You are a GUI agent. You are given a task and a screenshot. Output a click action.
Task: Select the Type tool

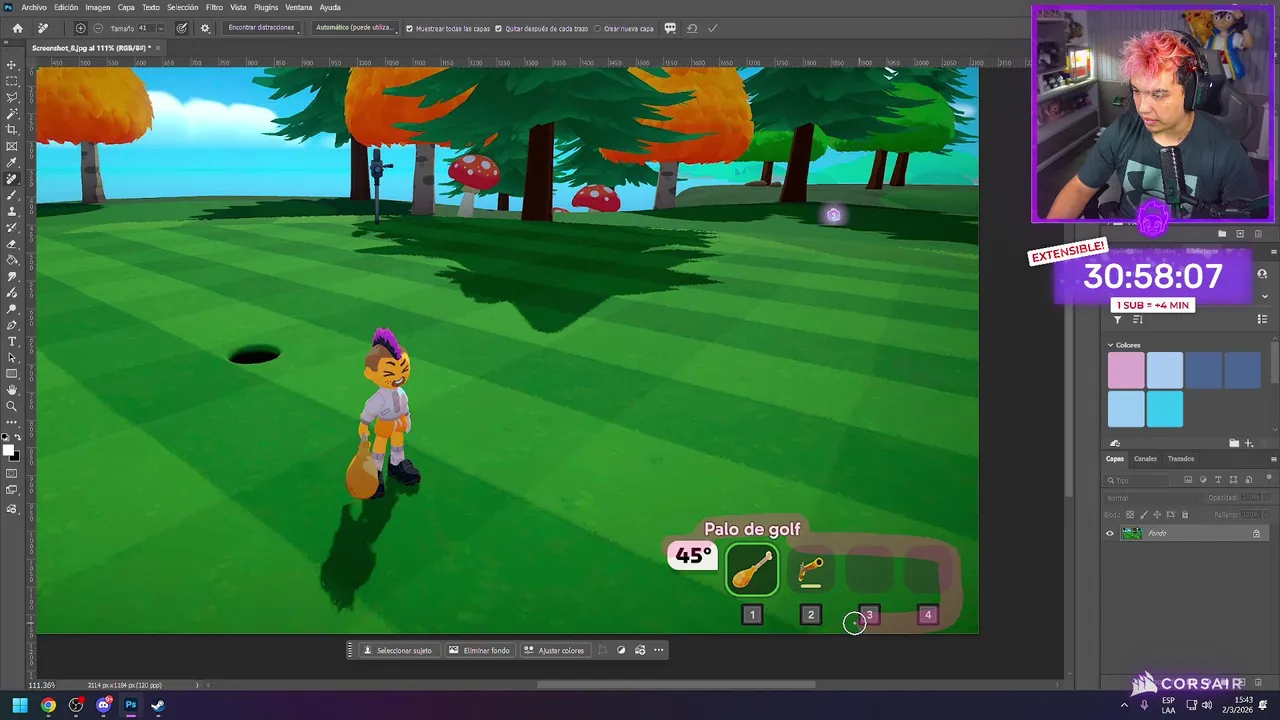click(12, 342)
